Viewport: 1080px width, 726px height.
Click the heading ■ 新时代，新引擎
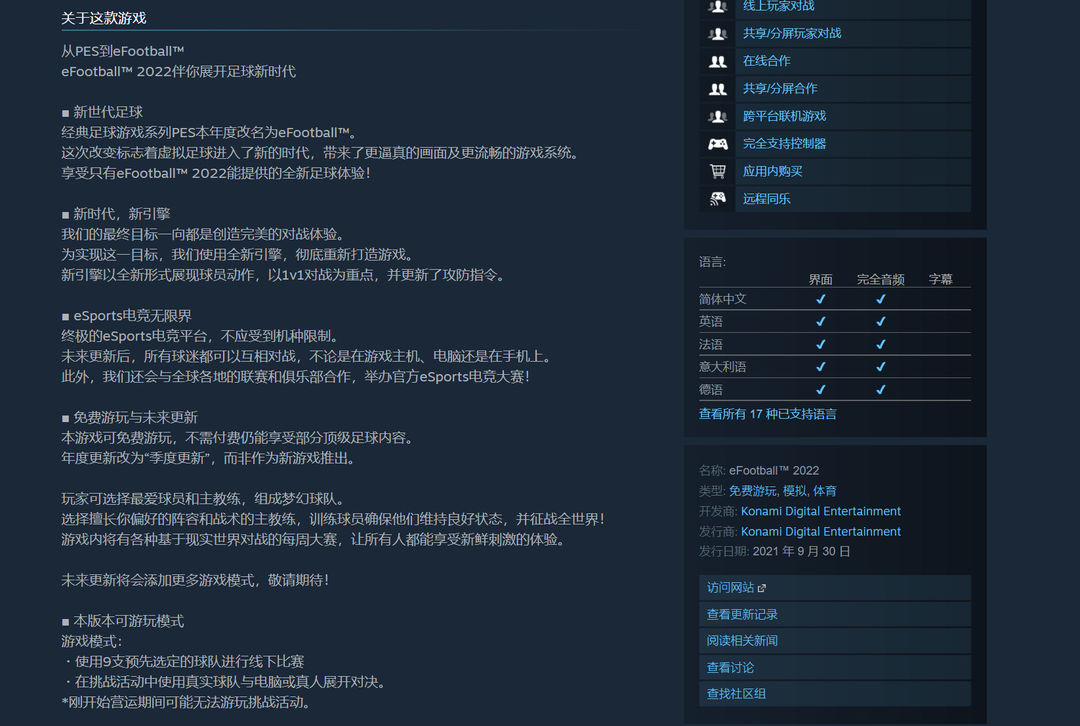[116, 214]
